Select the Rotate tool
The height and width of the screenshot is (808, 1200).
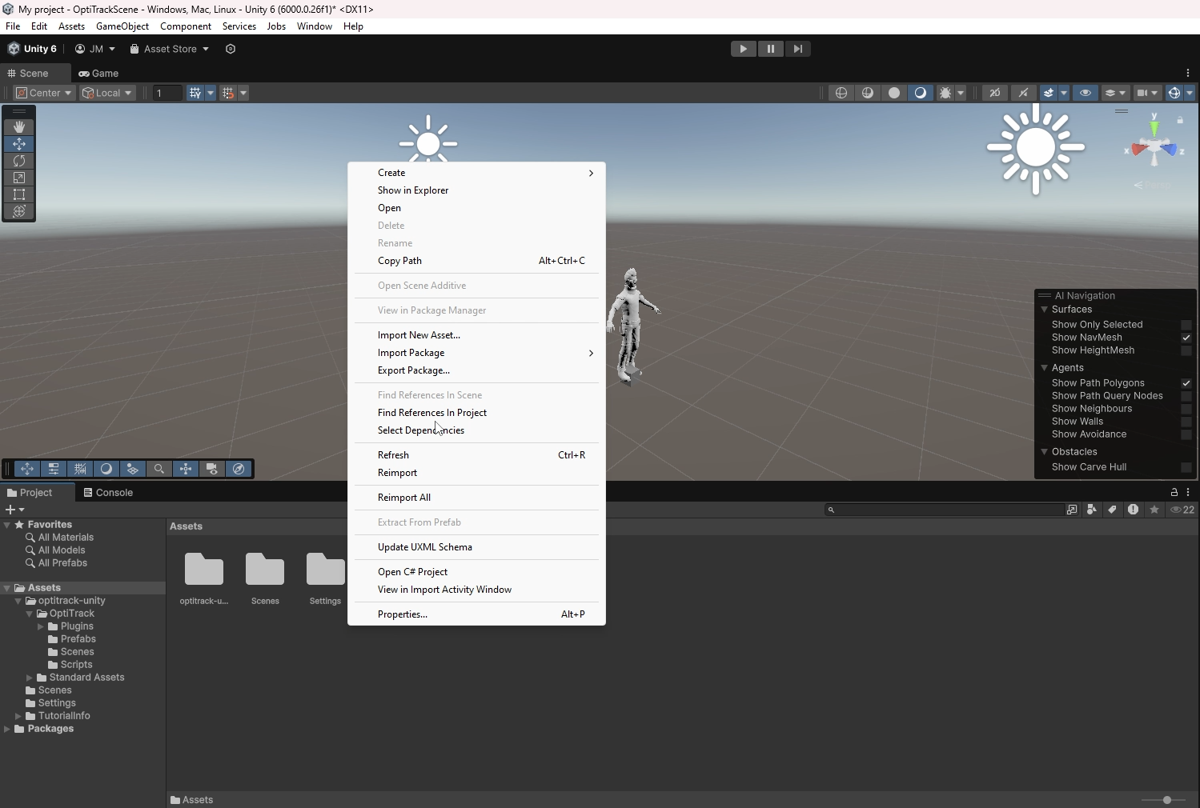[19, 161]
